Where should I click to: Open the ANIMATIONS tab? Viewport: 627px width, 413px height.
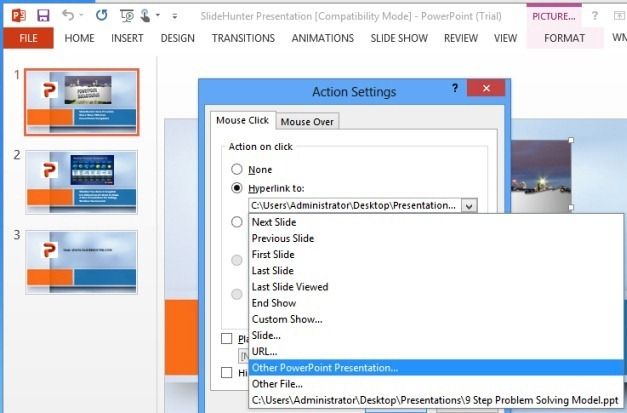tap(323, 38)
